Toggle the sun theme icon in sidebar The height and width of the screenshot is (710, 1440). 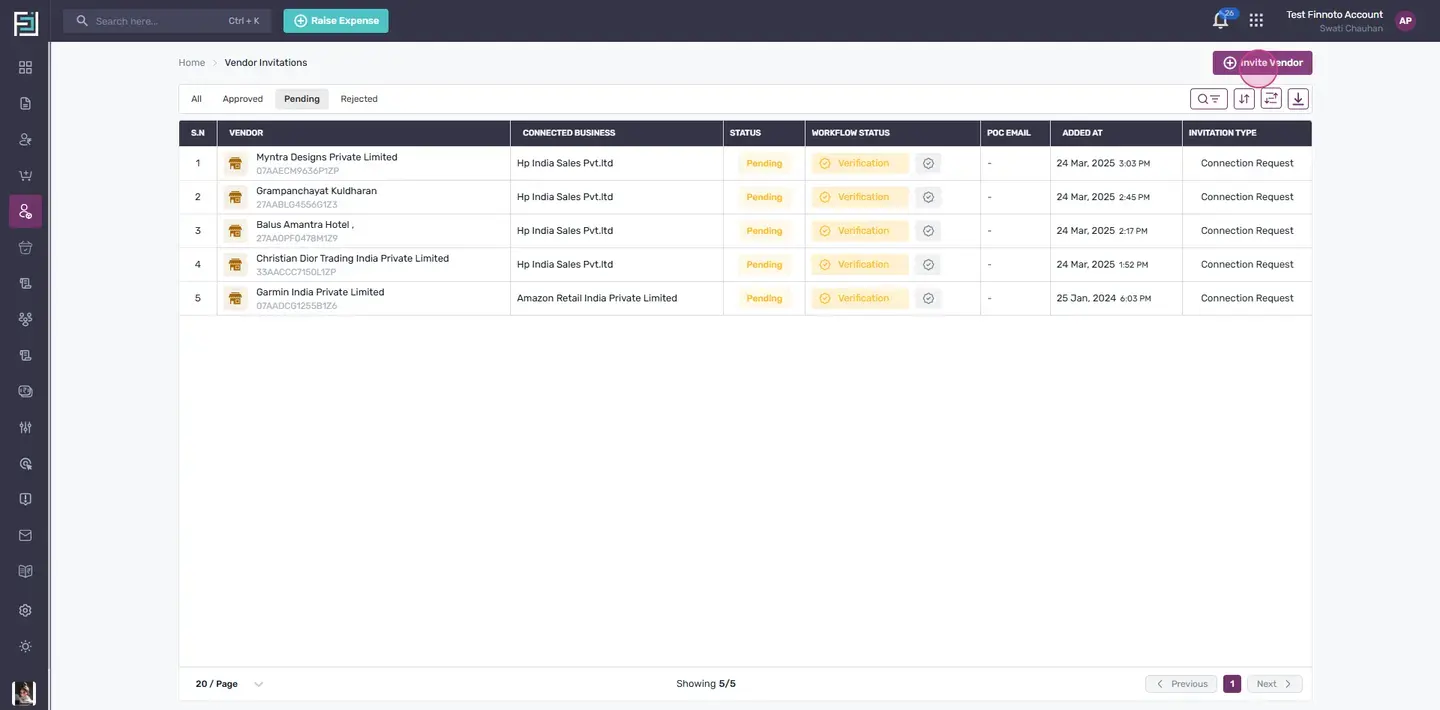25,646
